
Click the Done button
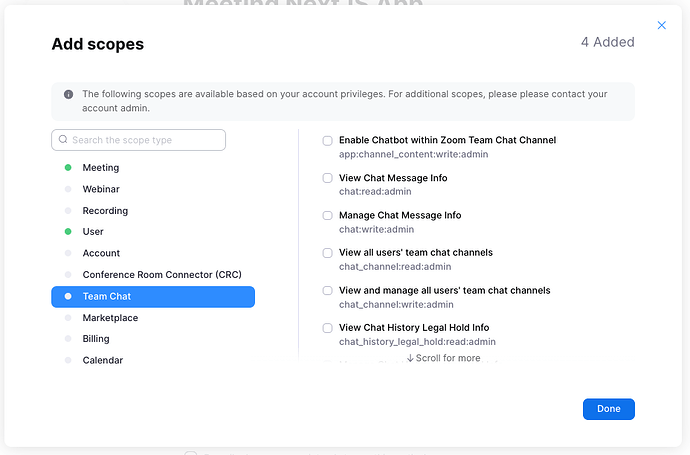[608, 409]
